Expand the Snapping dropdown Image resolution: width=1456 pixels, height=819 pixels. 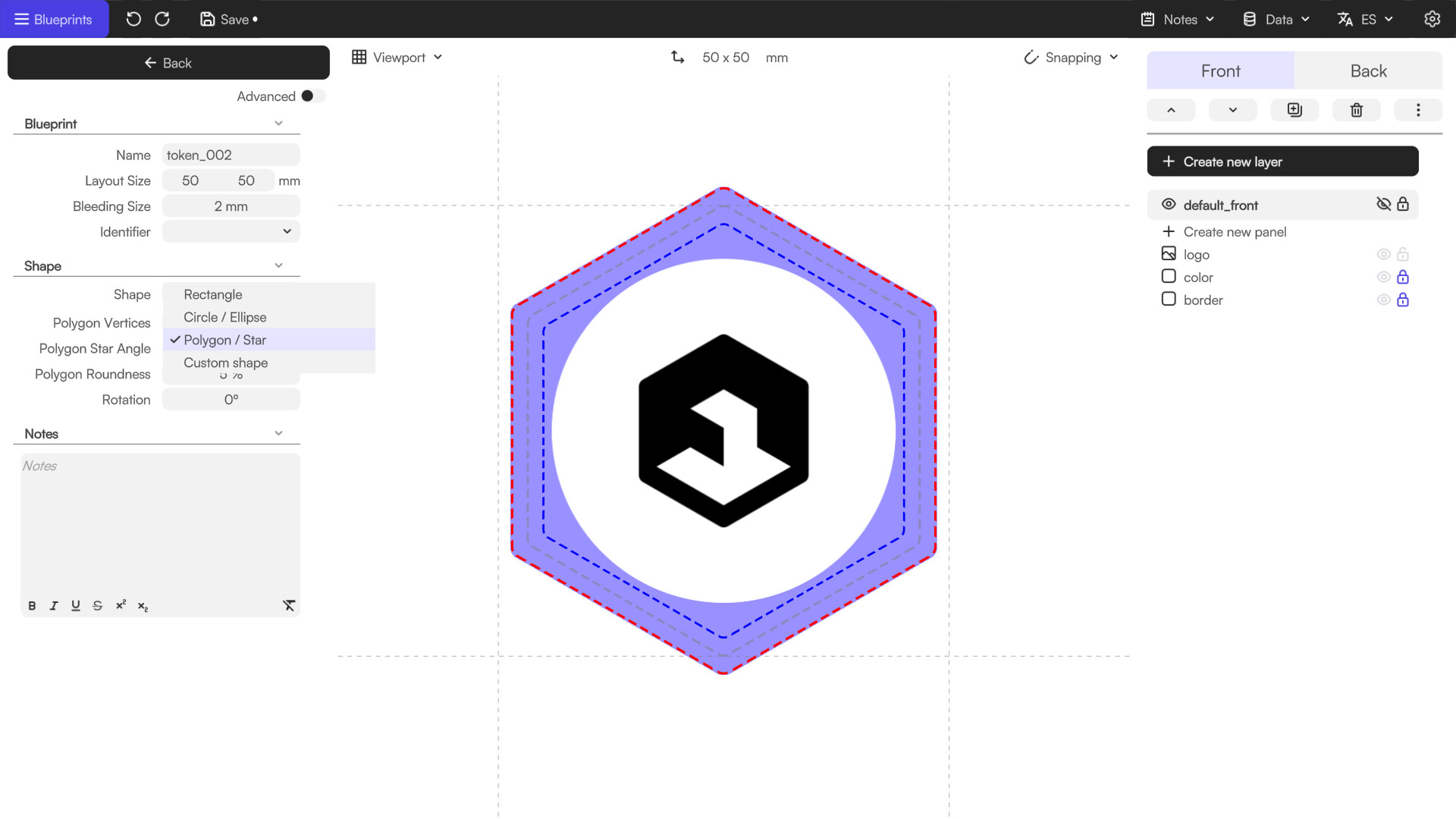point(1072,58)
